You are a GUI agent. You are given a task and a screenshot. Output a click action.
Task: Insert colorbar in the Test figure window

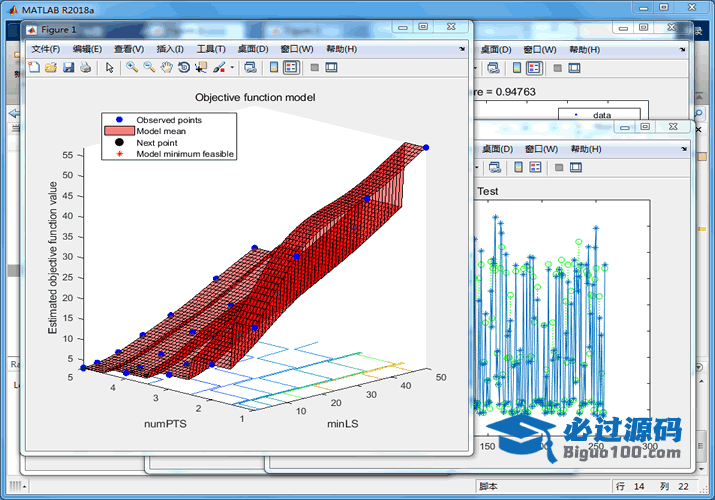point(518,167)
